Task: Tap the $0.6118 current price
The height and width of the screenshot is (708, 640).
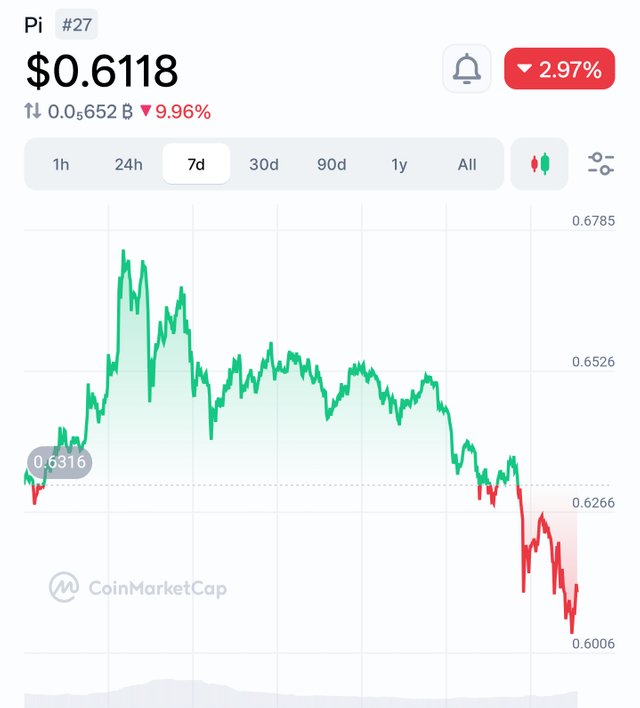Action: click(x=102, y=70)
